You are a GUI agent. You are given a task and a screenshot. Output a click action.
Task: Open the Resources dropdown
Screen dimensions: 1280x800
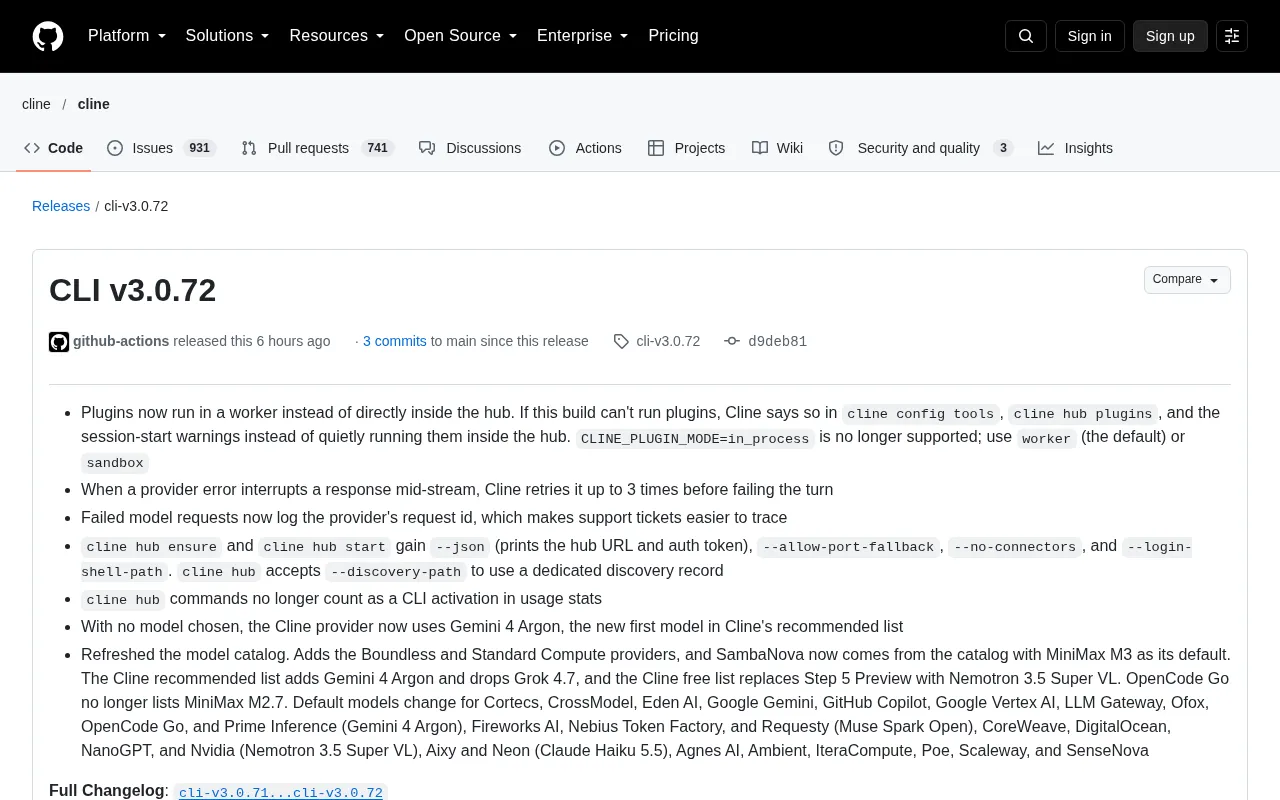click(x=337, y=36)
